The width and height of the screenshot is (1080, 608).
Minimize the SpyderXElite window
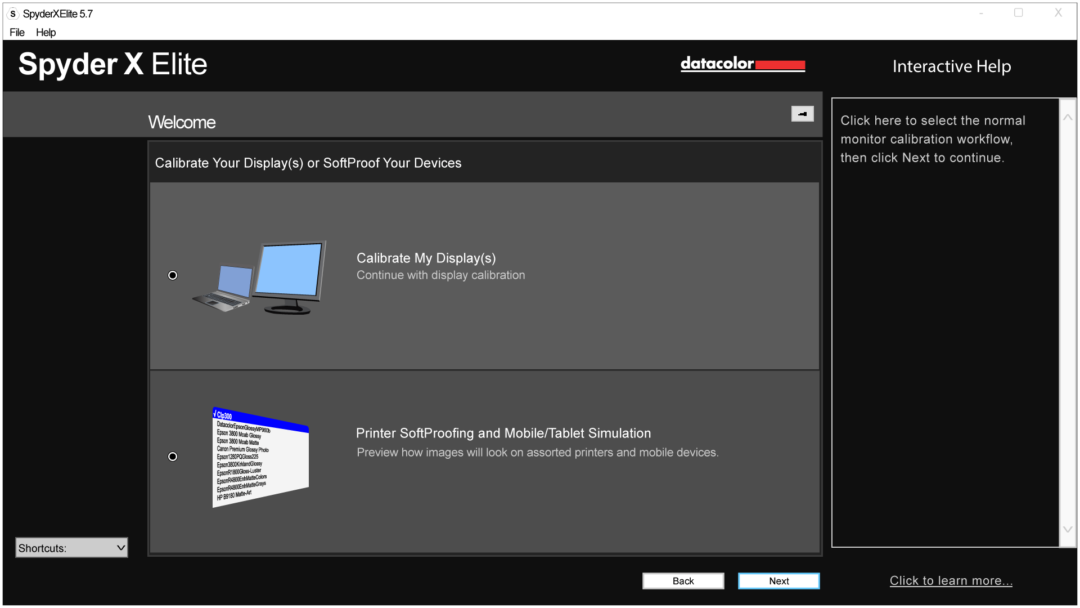tap(981, 13)
